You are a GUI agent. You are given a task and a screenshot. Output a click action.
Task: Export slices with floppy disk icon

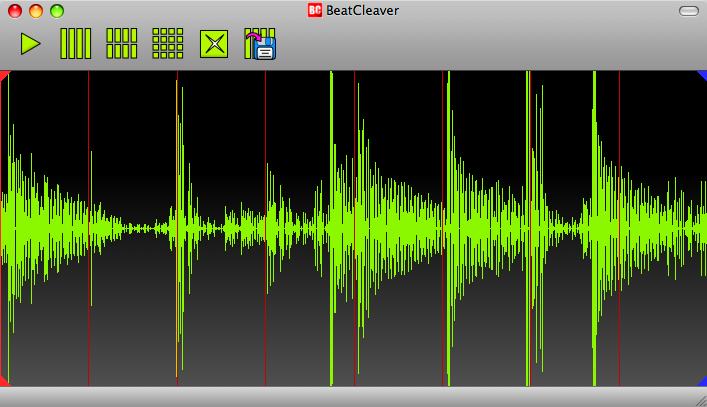point(260,44)
